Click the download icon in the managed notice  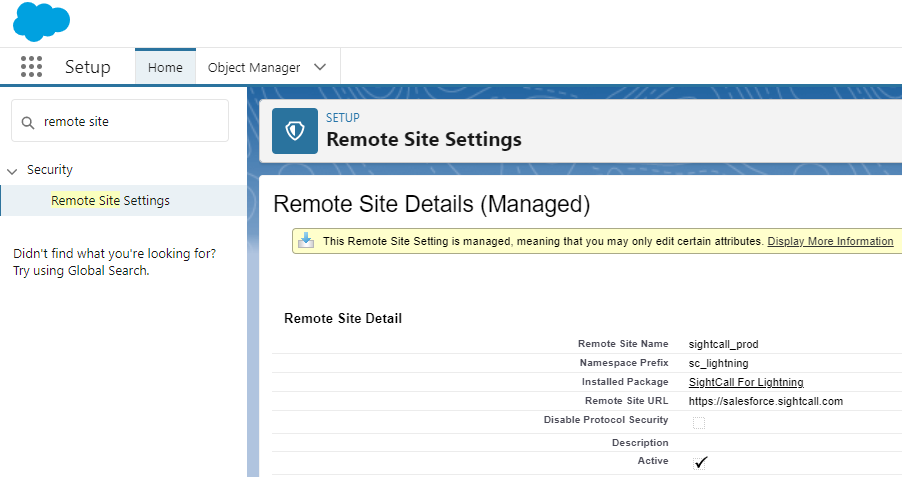306,241
